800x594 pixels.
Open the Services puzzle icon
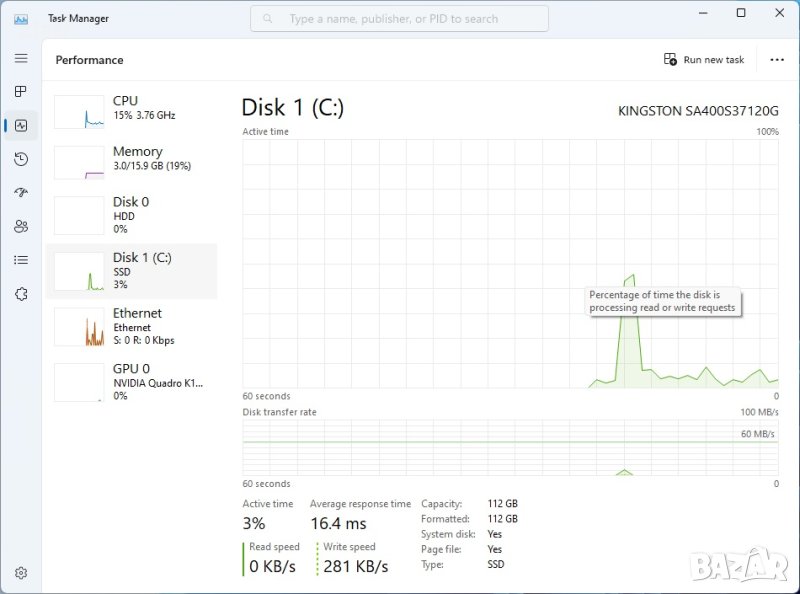tap(21, 294)
